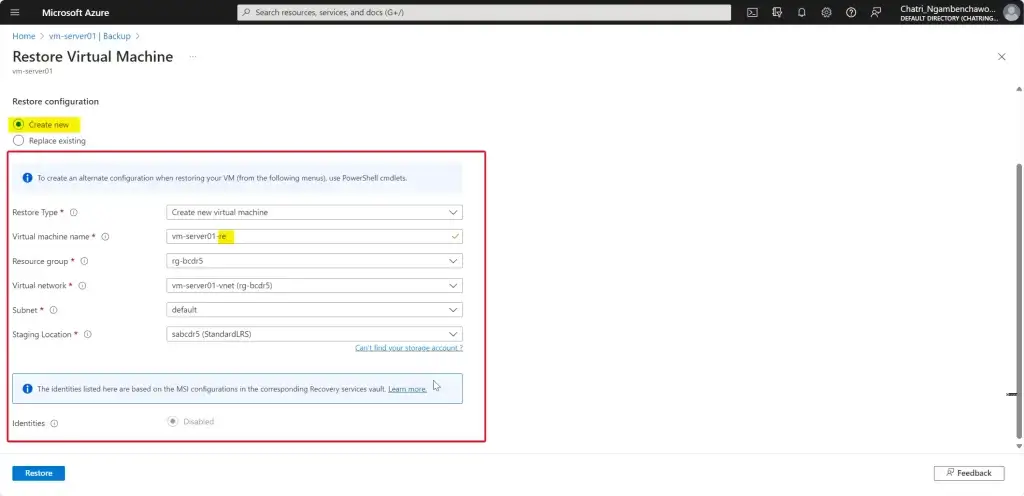Click the top bar feedback icon
The image size is (1024, 496).
tap(876, 12)
